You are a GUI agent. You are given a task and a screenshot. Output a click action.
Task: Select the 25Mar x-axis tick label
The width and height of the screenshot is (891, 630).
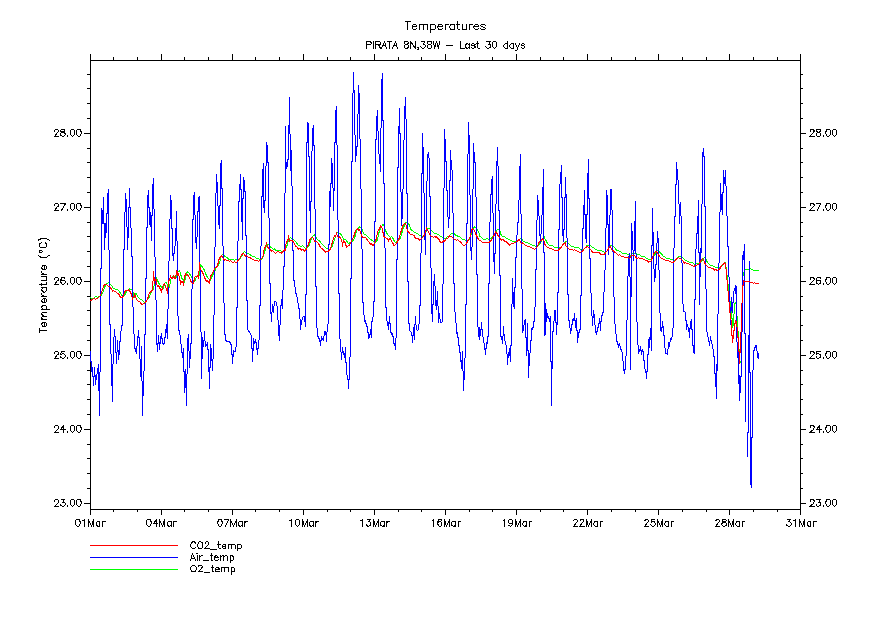[658, 522]
